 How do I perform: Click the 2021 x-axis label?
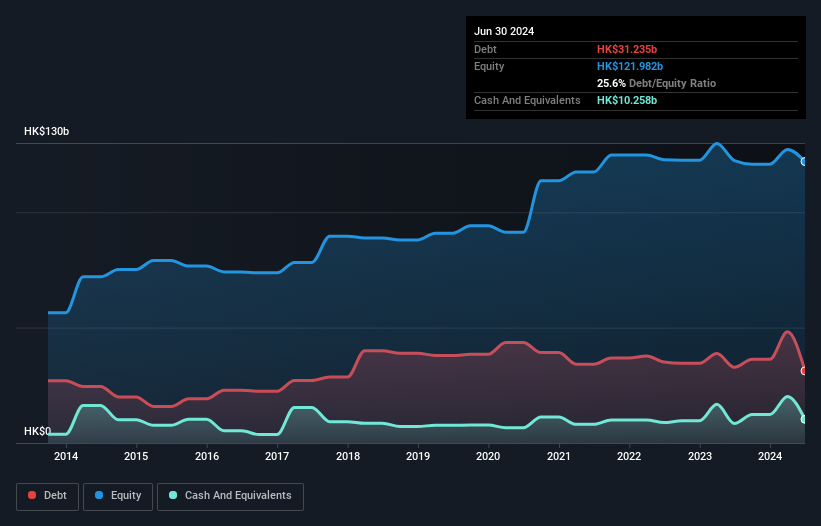click(x=559, y=456)
